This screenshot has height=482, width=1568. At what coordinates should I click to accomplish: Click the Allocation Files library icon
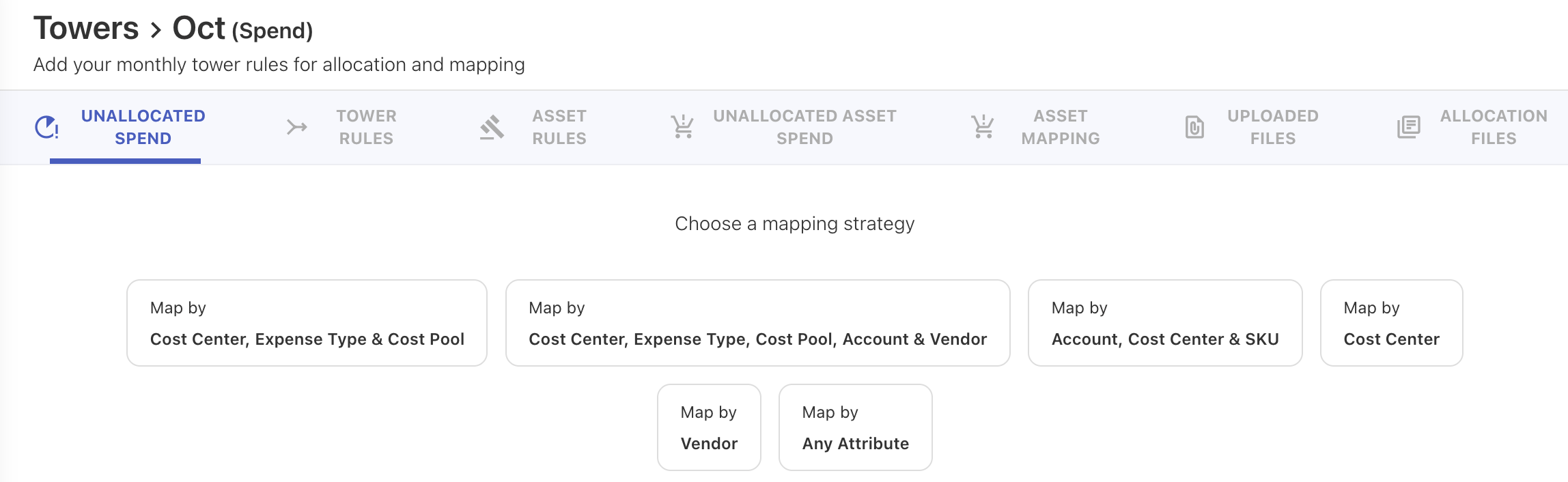tap(1408, 127)
